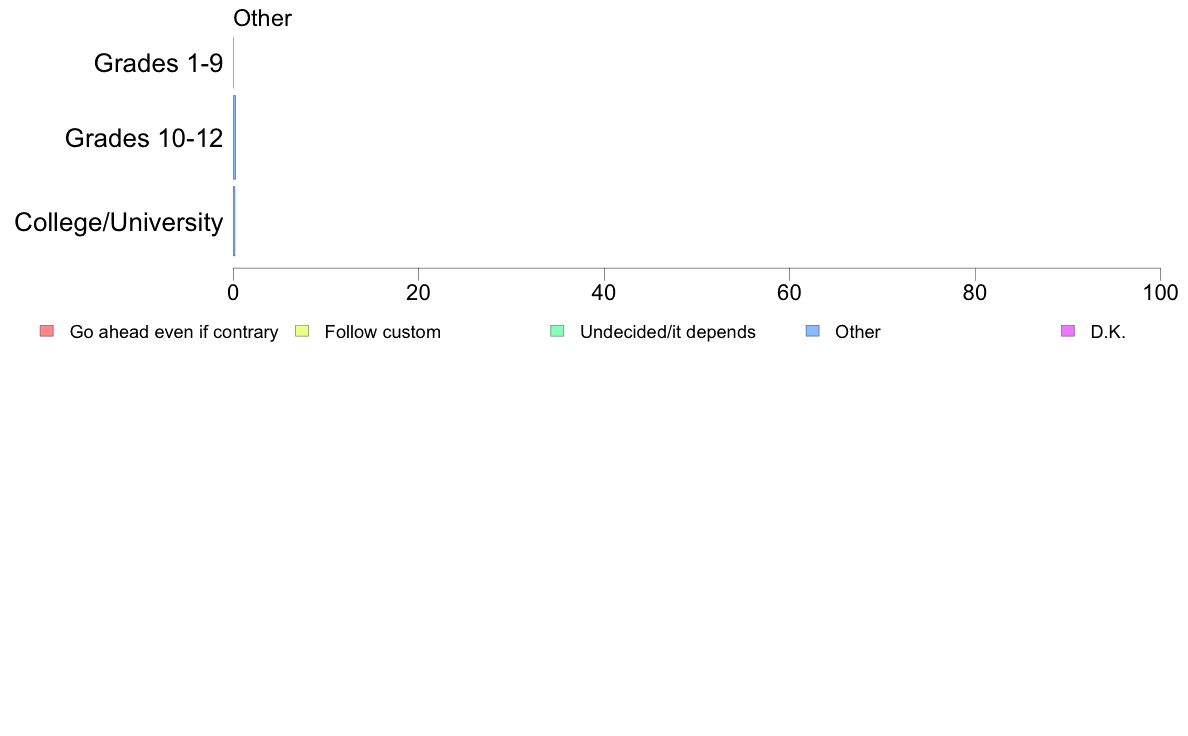The height and width of the screenshot is (736, 1188).
Task: Select the Go ahead even if contrary label
Action: (174, 332)
